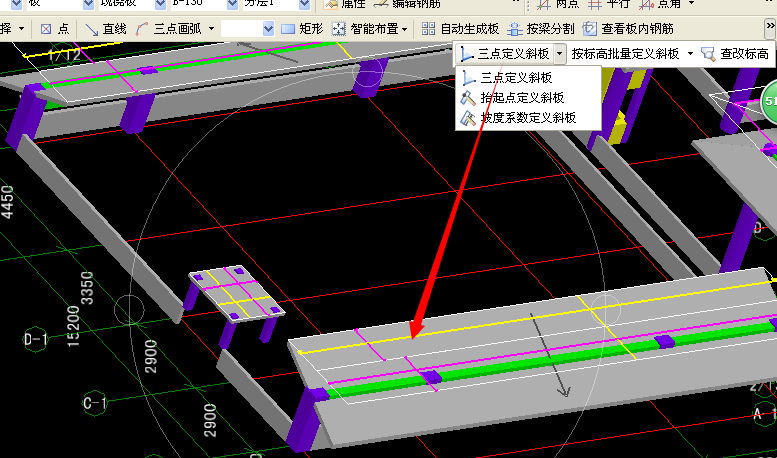Expand arrow beside 三点定义斜板 button
The height and width of the screenshot is (458, 777).
[559, 53]
